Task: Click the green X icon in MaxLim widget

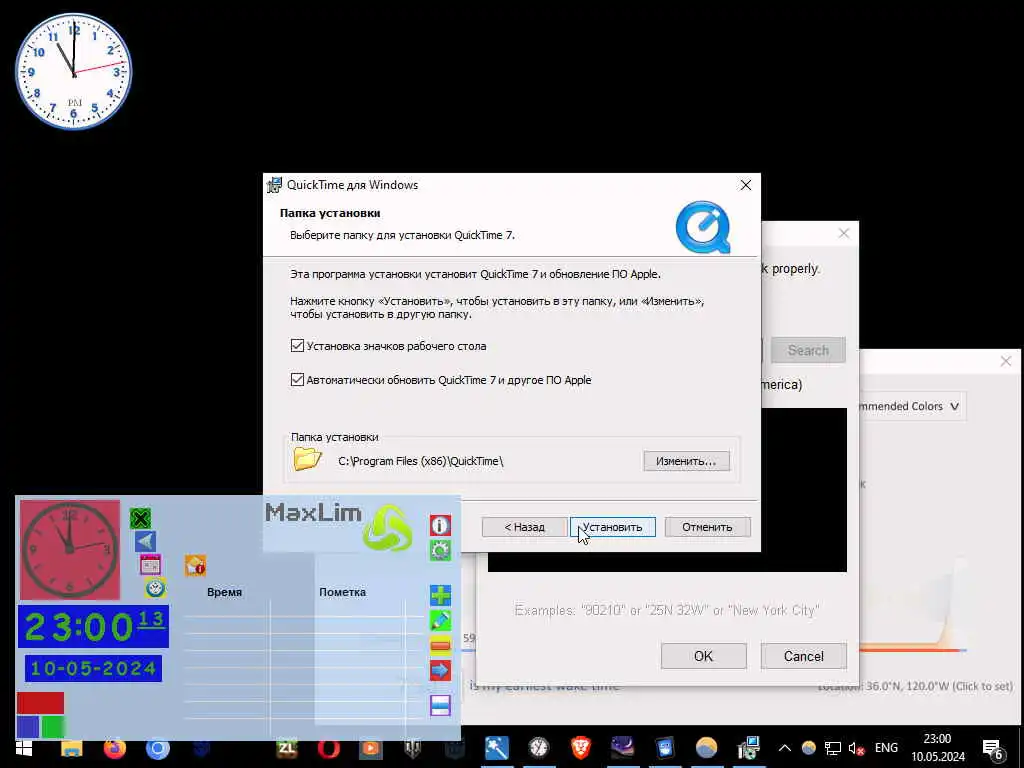Action: [x=140, y=519]
